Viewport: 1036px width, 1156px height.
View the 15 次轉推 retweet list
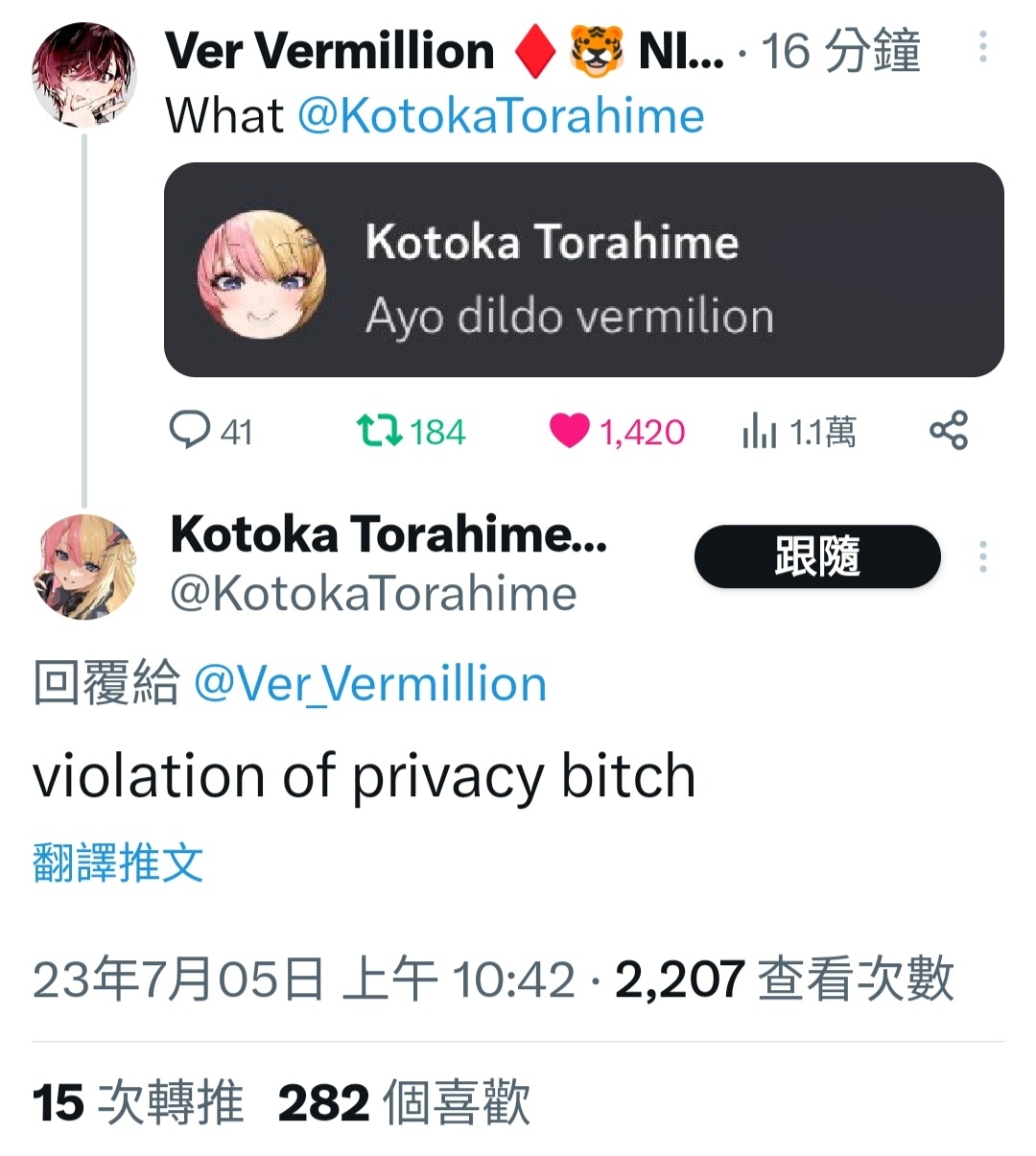(137, 1102)
